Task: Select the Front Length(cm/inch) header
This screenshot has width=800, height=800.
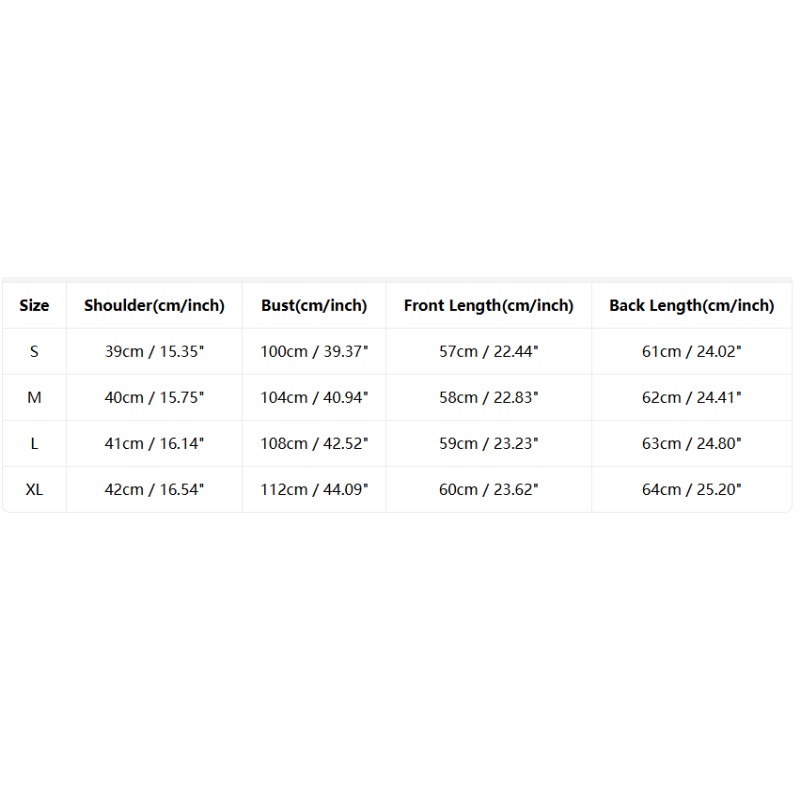Action: pos(489,306)
